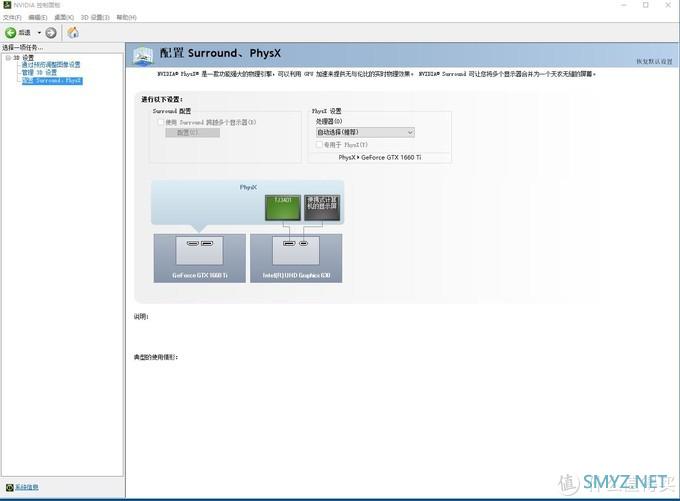Click the Intel UHD Graphics 630 GPU box

coord(296,258)
